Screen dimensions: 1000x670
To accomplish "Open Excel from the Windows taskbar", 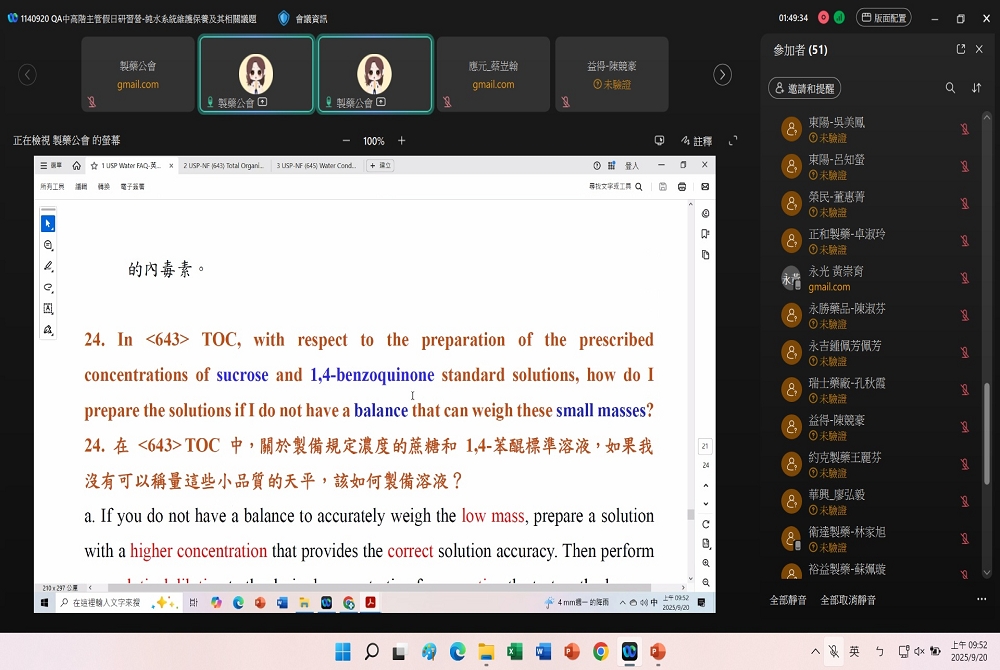I will (x=515, y=652).
